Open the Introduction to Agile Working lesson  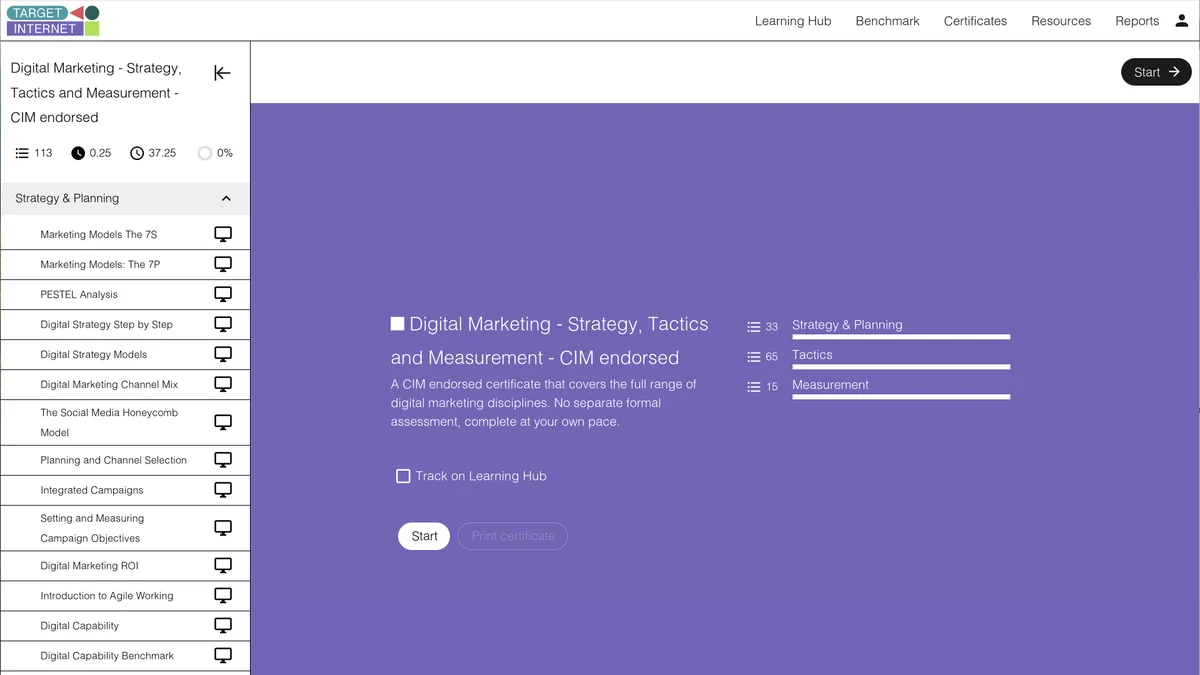point(107,596)
